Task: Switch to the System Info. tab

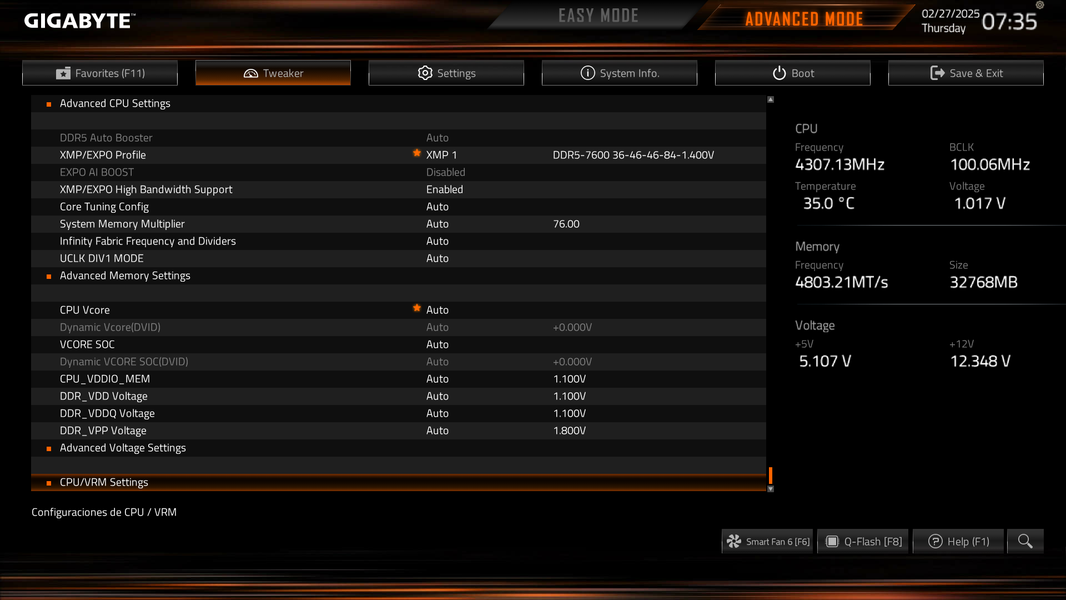Action: coord(619,73)
